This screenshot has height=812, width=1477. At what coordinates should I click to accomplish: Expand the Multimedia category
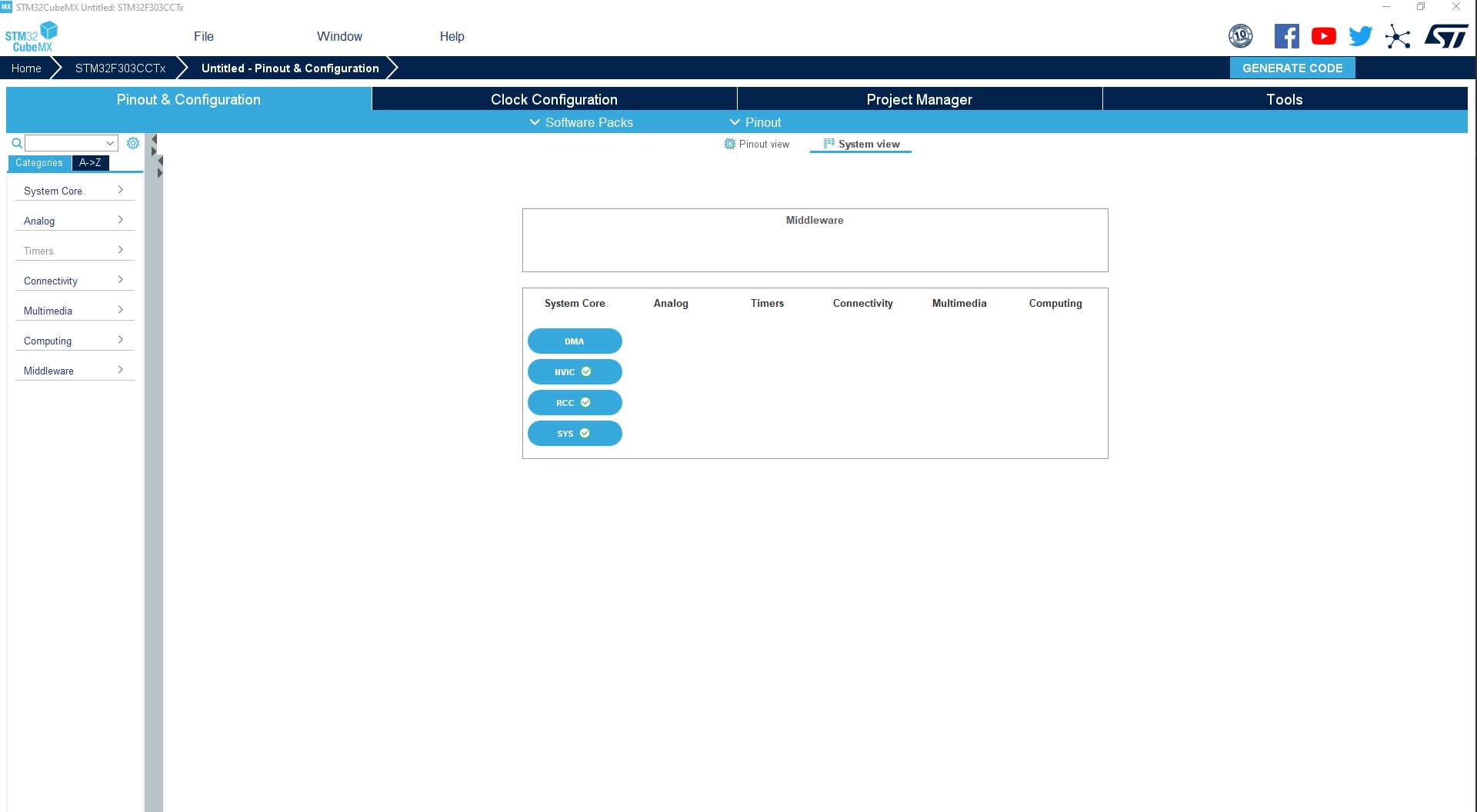[74, 311]
